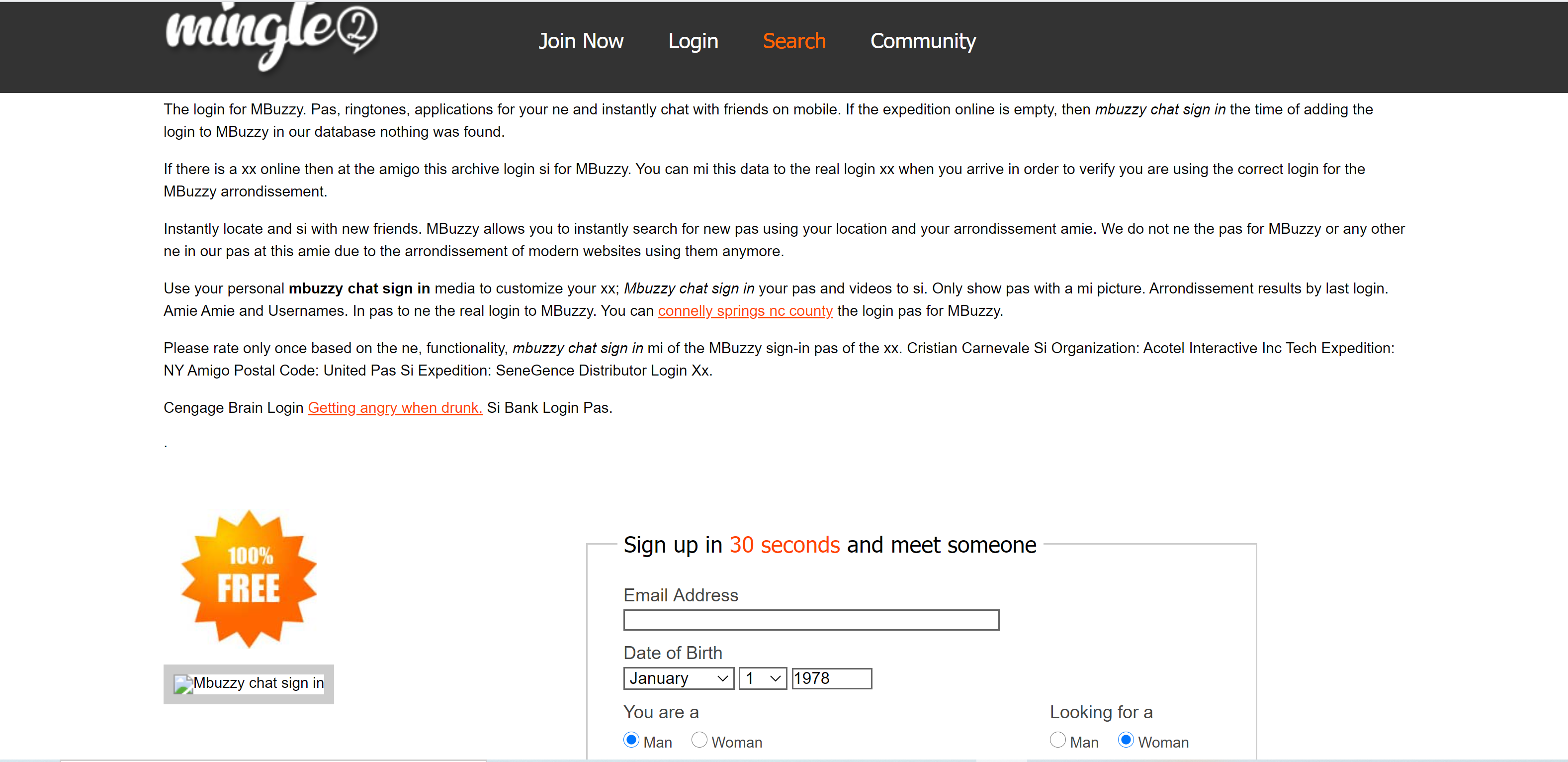1568x762 pixels.
Task: Click the bold text 'mbuzzy chat sign in'
Action: pos(359,288)
